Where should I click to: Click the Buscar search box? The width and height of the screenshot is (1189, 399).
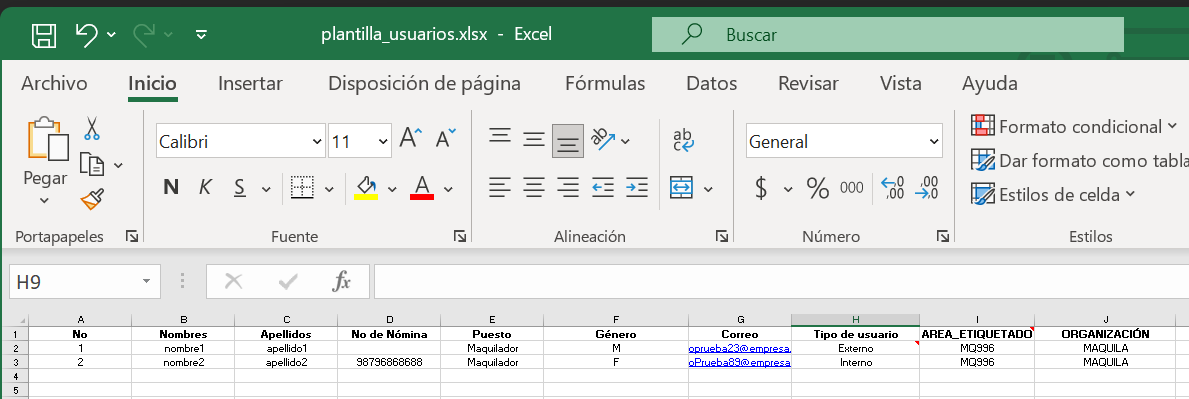887,35
